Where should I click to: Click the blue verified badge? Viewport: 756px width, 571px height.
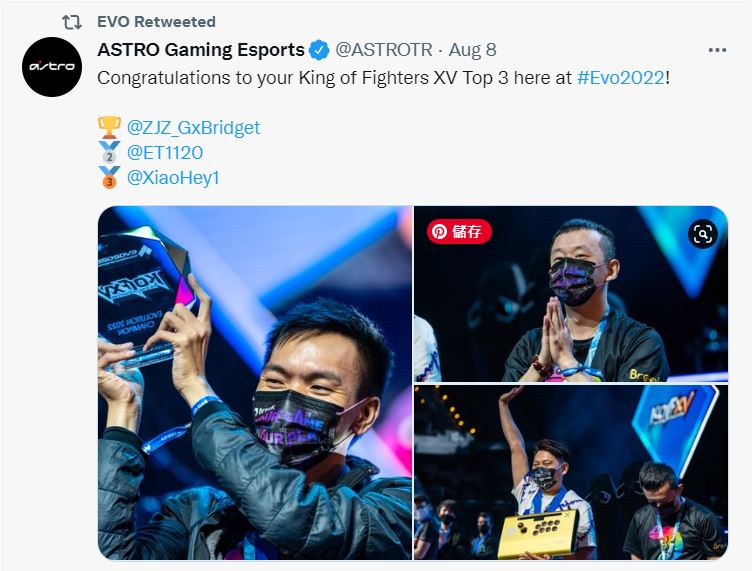pyautogui.click(x=319, y=50)
